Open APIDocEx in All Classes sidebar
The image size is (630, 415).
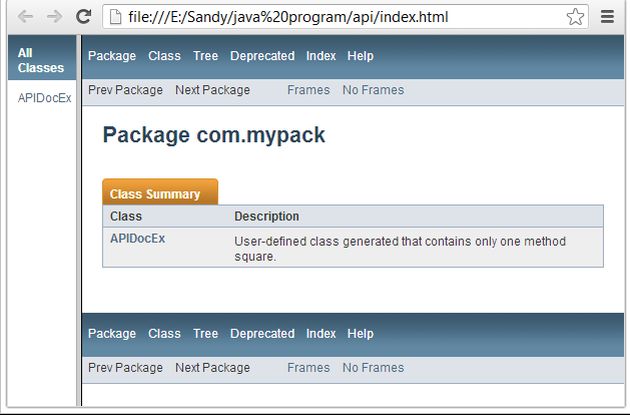(44, 98)
